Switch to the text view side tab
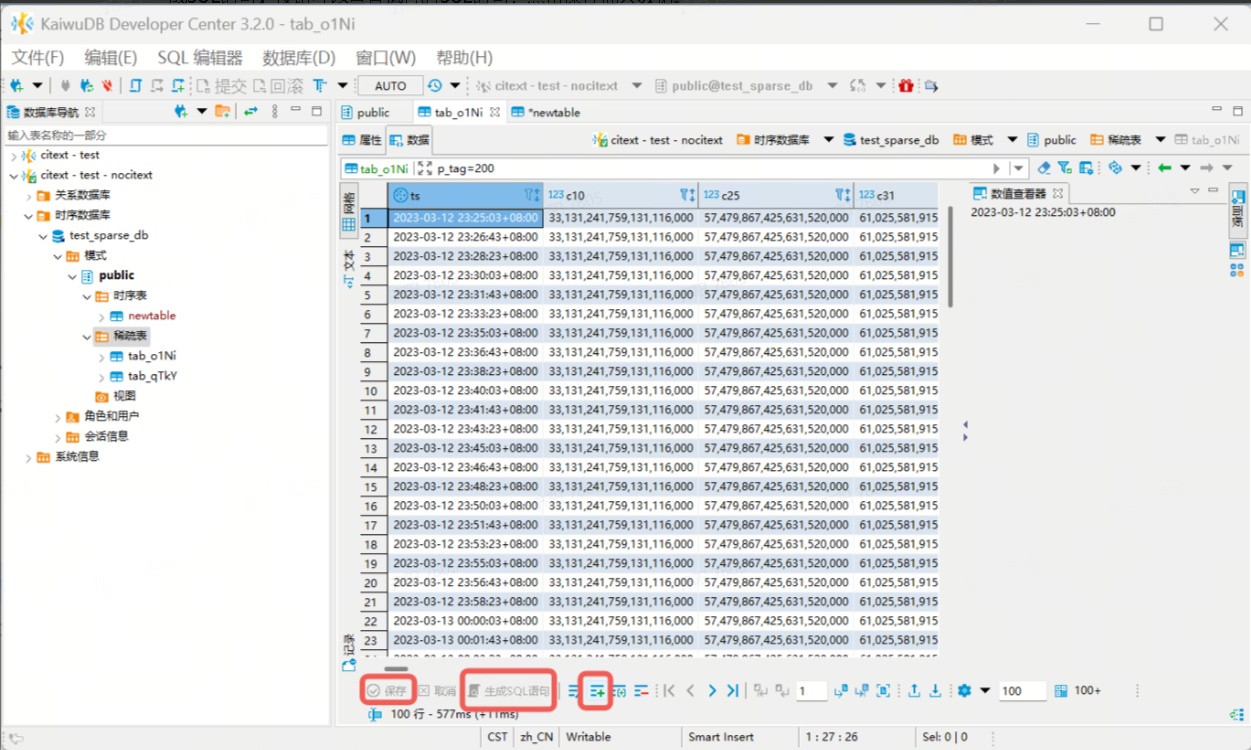Viewport: 1251px width, 750px height. 349,268
